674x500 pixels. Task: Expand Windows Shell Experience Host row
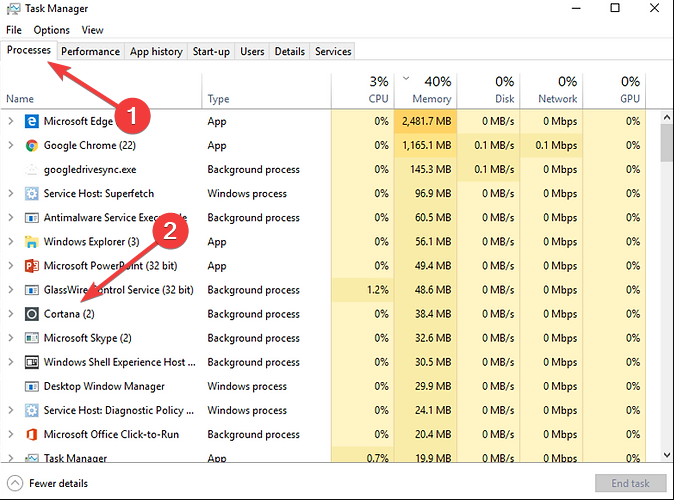(11, 362)
